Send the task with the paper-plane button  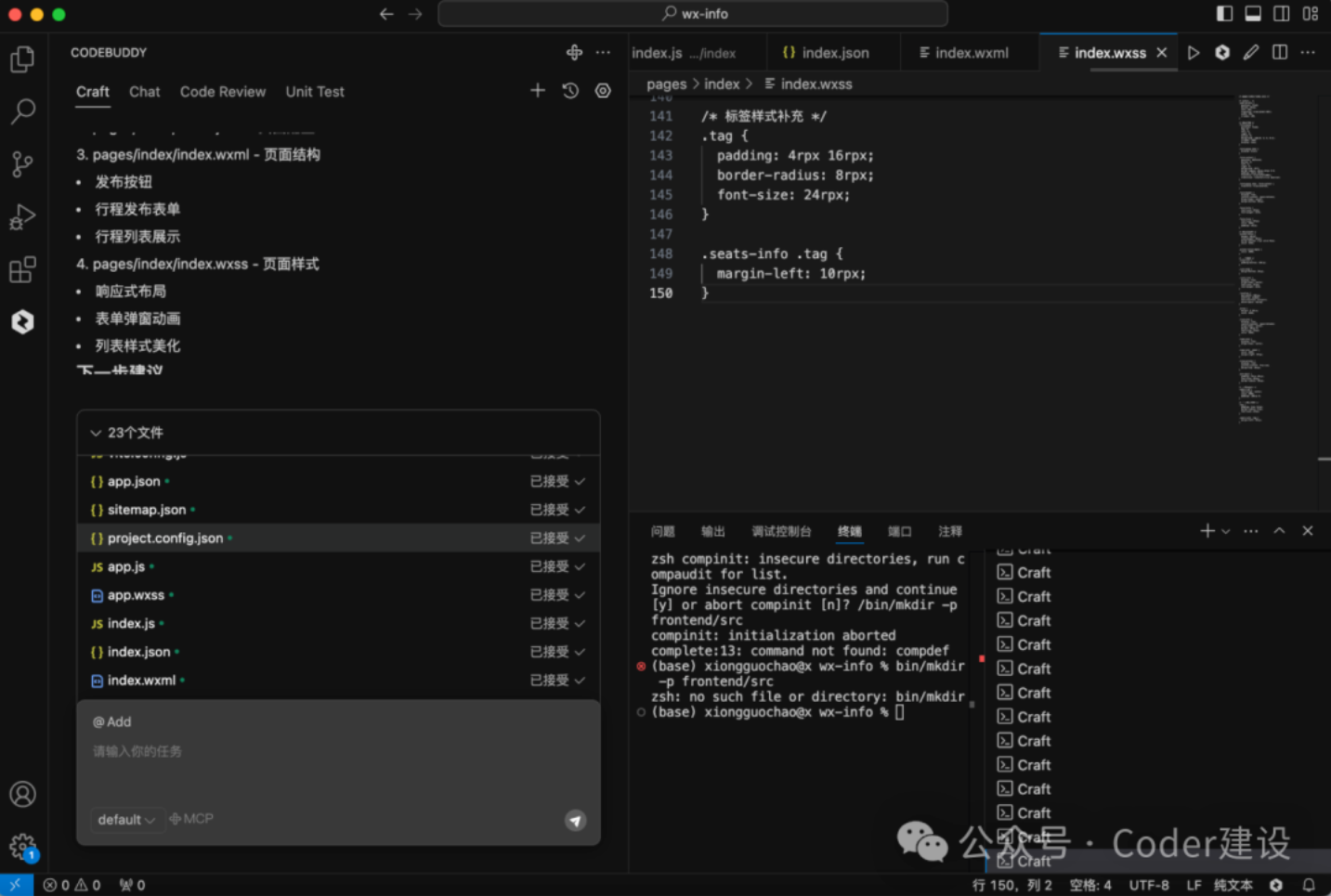576,820
